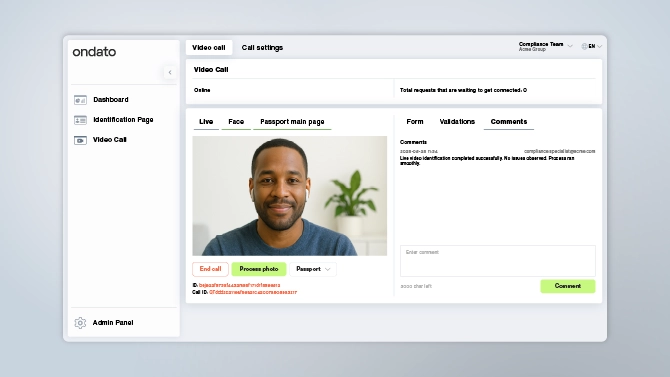This screenshot has width=670, height=377.
Task: Click the Process photo button
Action: pyautogui.click(x=259, y=269)
